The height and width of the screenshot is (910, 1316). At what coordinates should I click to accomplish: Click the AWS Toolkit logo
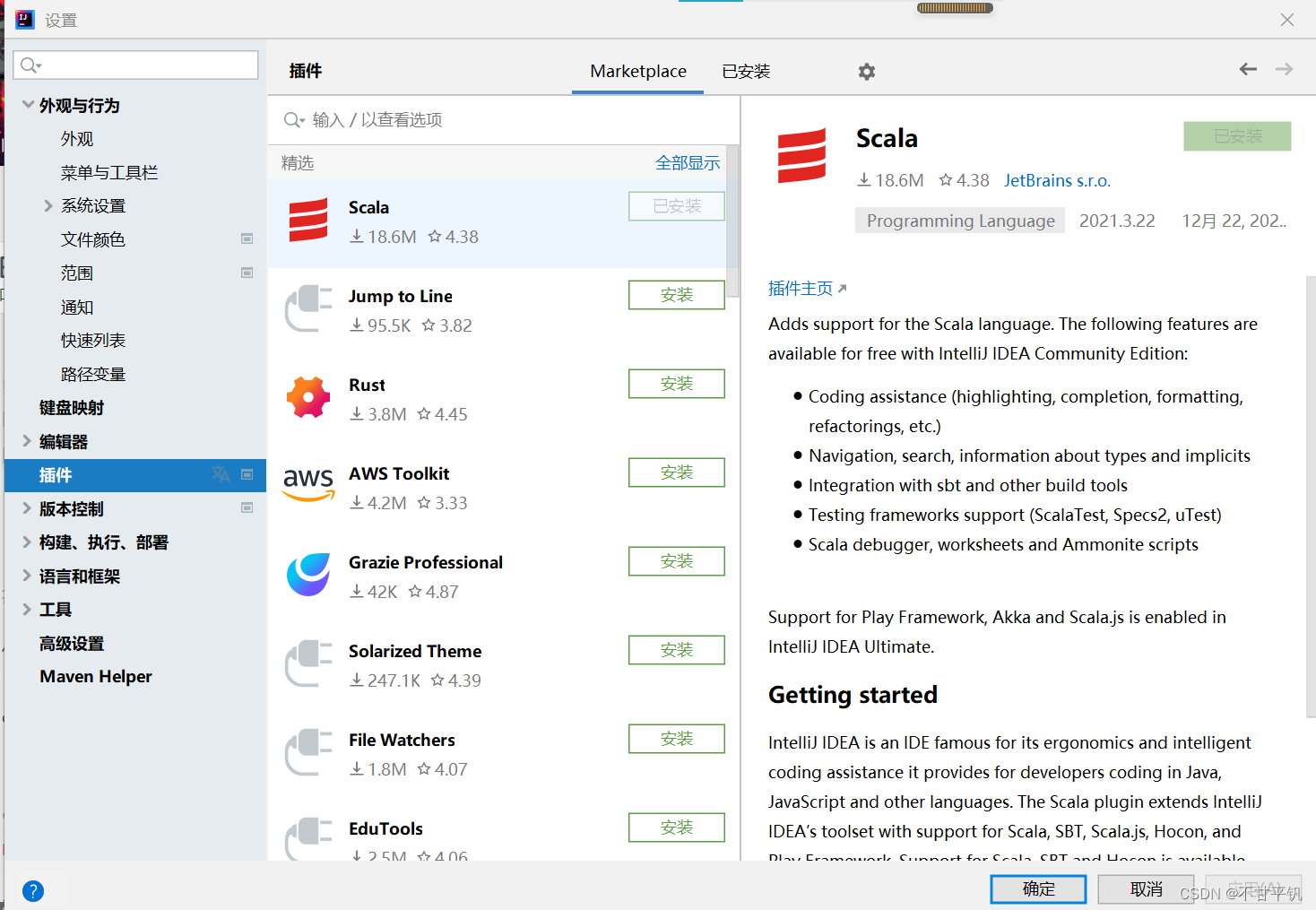coord(308,484)
